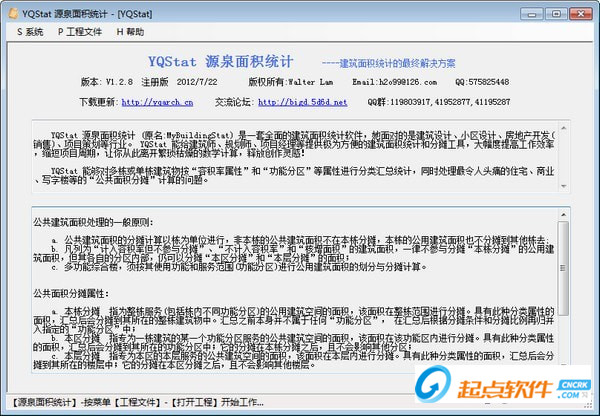
Task: Open the forum link http://bigd.5d6d.net
Action: click(303, 102)
